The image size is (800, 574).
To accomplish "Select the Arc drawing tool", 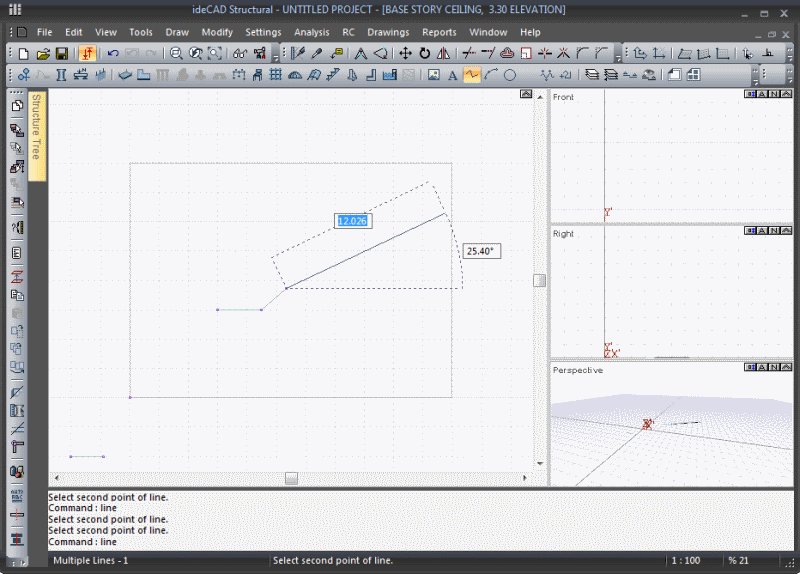I will pyautogui.click(x=491, y=76).
